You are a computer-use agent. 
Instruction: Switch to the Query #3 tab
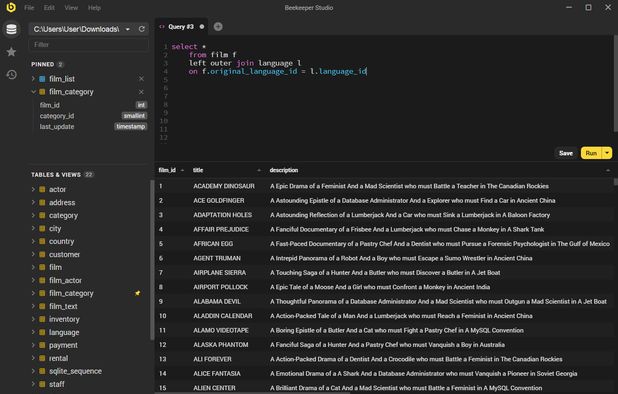181,27
